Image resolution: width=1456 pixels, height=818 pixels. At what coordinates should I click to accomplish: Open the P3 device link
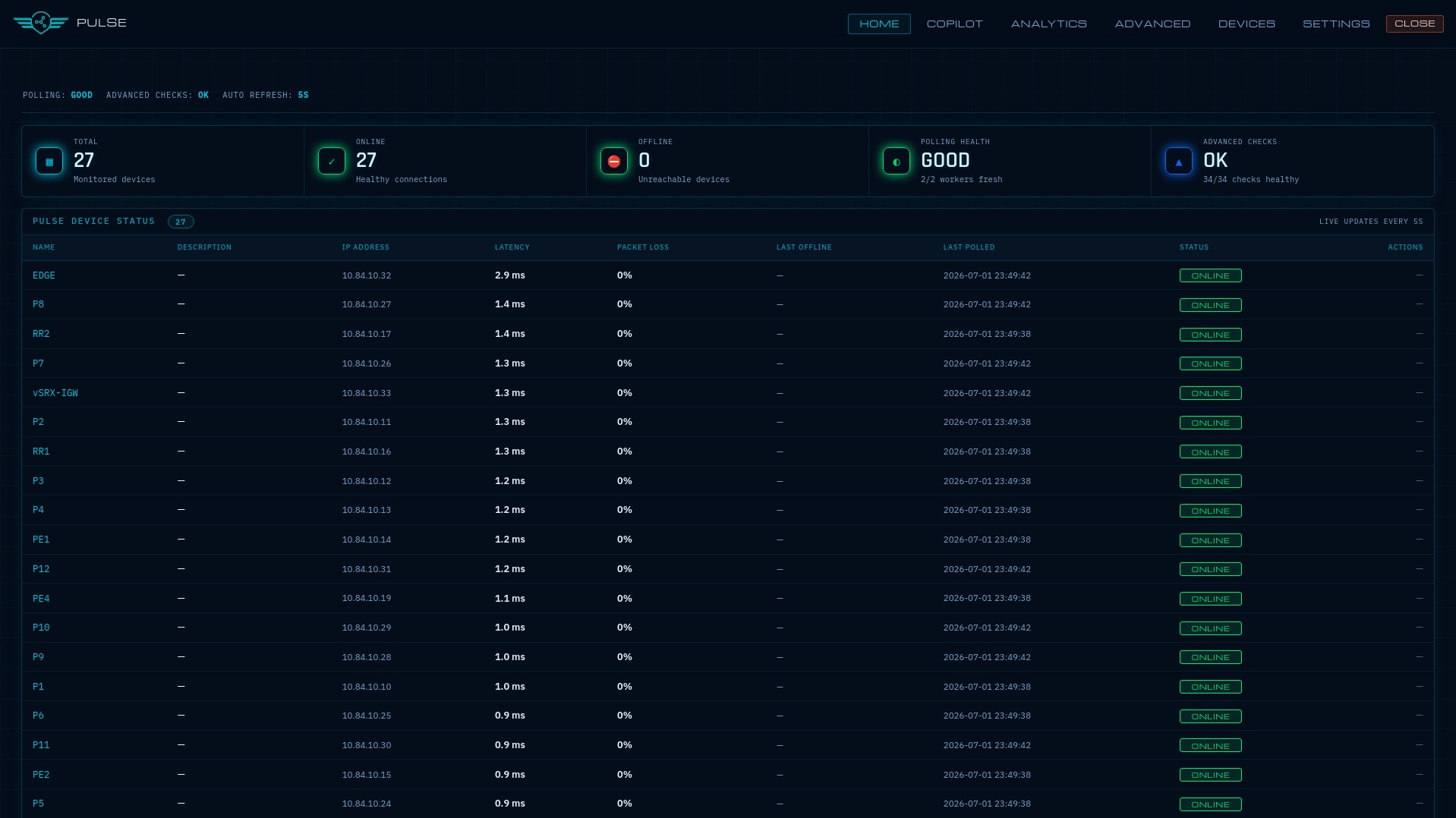[38, 481]
